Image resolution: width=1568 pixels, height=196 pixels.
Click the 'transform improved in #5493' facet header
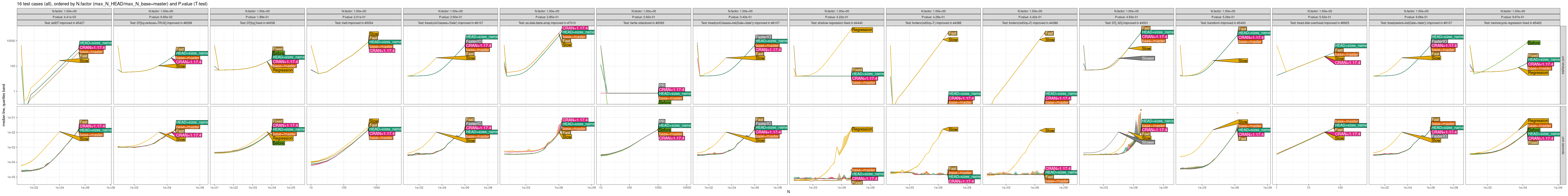pyautogui.click(x=1222, y=23)
